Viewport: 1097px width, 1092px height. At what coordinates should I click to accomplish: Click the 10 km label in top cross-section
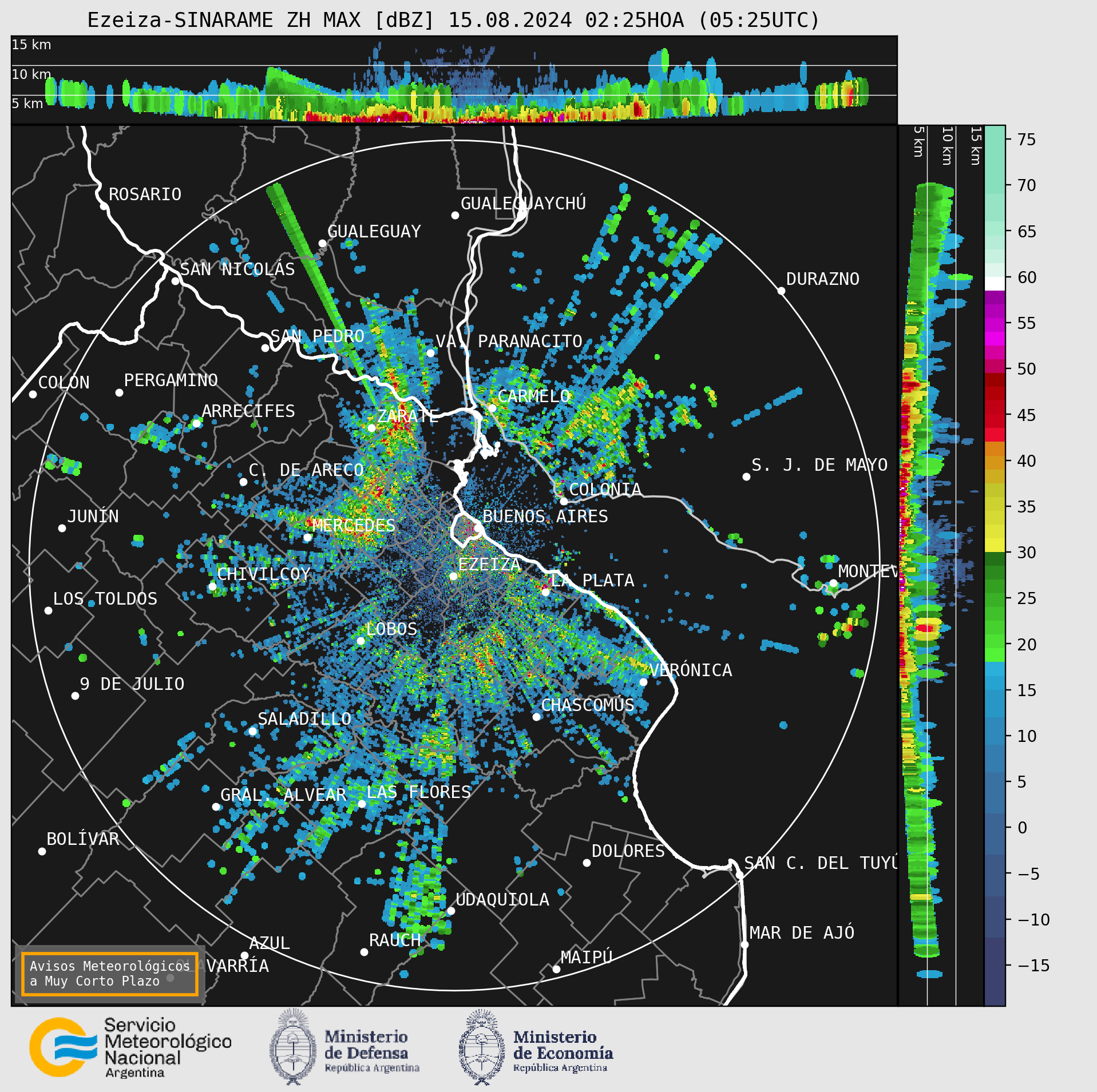pyautogui.click(x=31, y=74)
